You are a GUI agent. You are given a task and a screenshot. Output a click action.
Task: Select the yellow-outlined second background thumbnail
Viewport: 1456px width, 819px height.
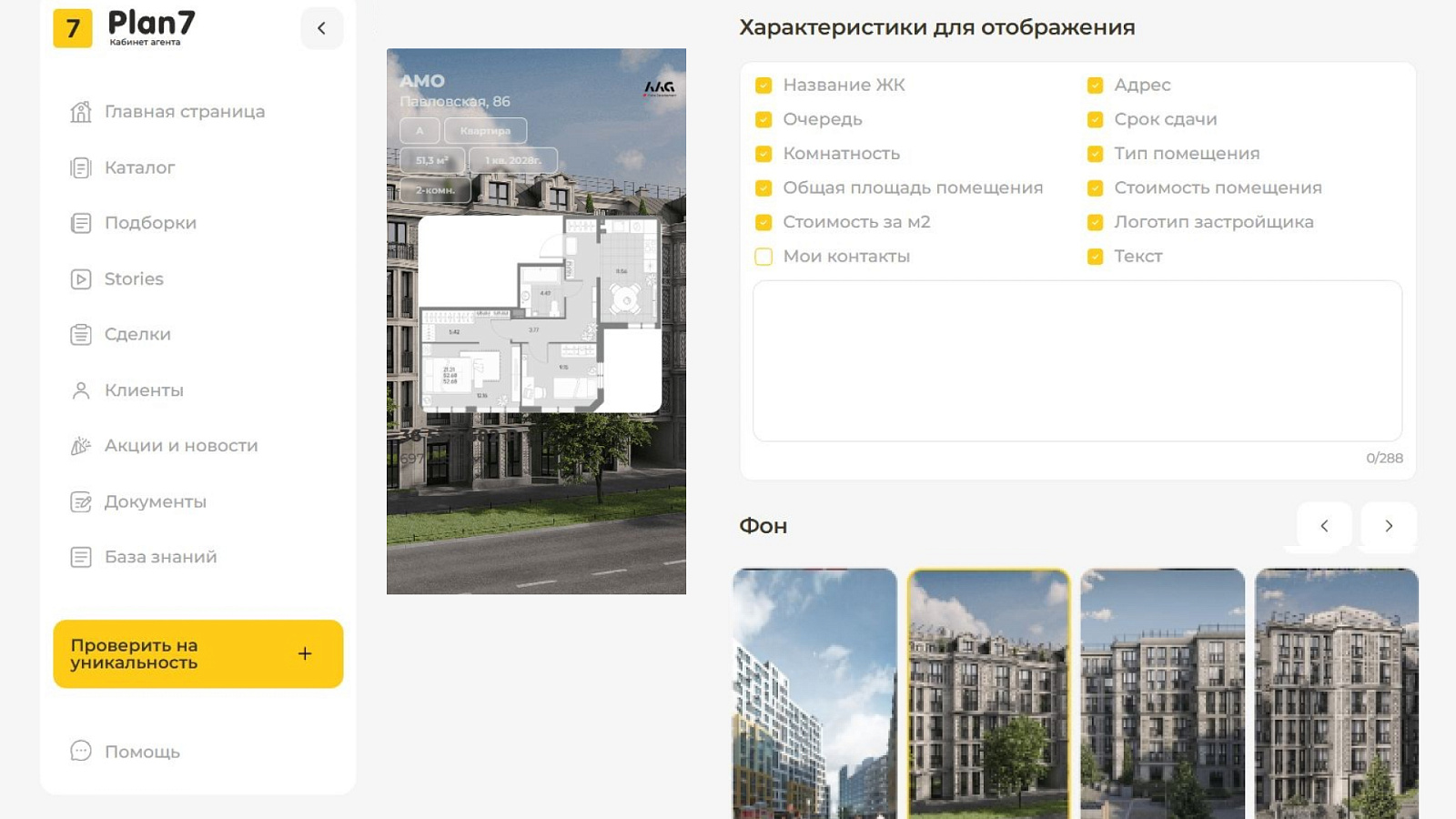[x=989, y=693]
